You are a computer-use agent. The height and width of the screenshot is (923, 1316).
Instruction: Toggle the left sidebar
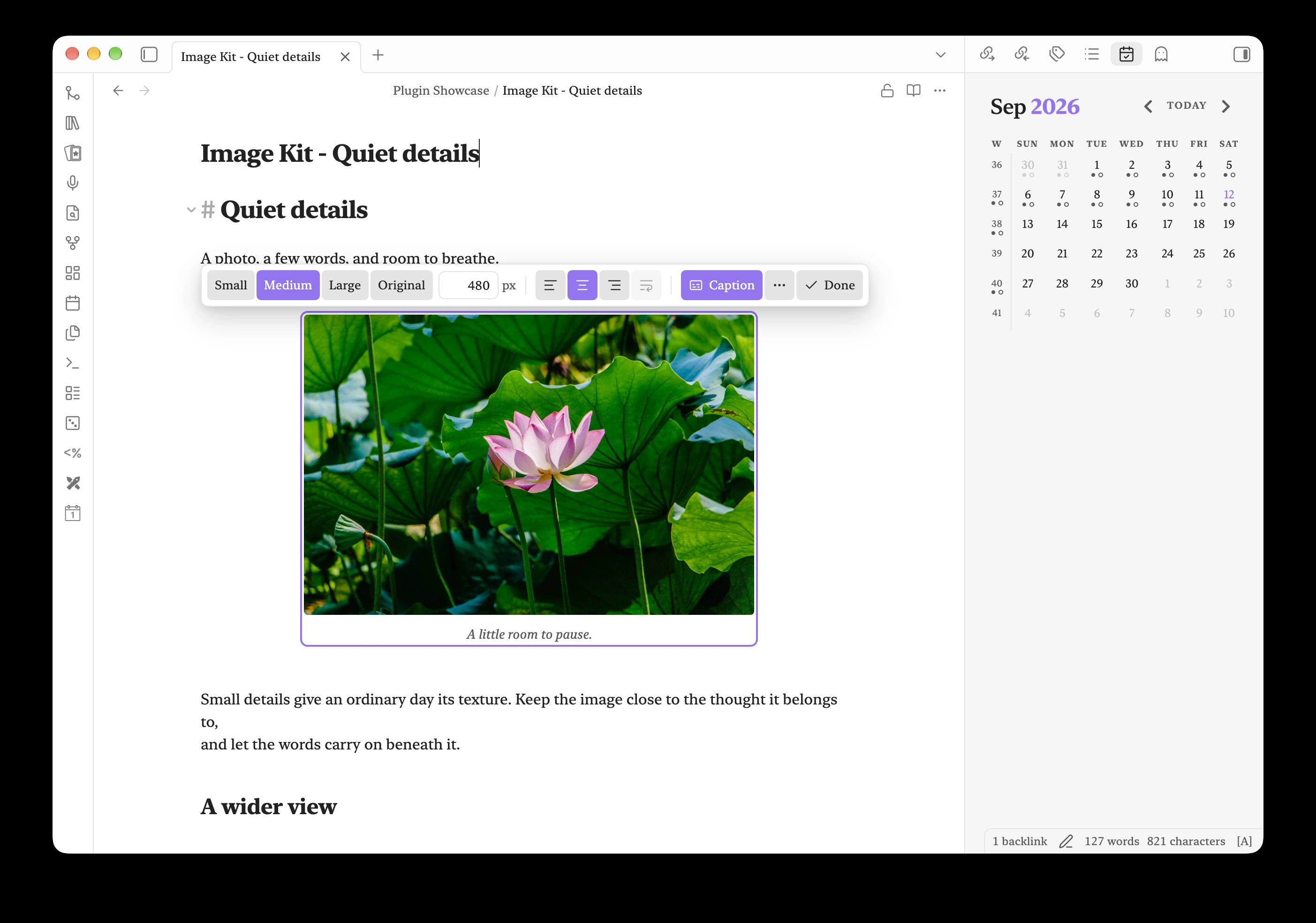tap(149, 54)
